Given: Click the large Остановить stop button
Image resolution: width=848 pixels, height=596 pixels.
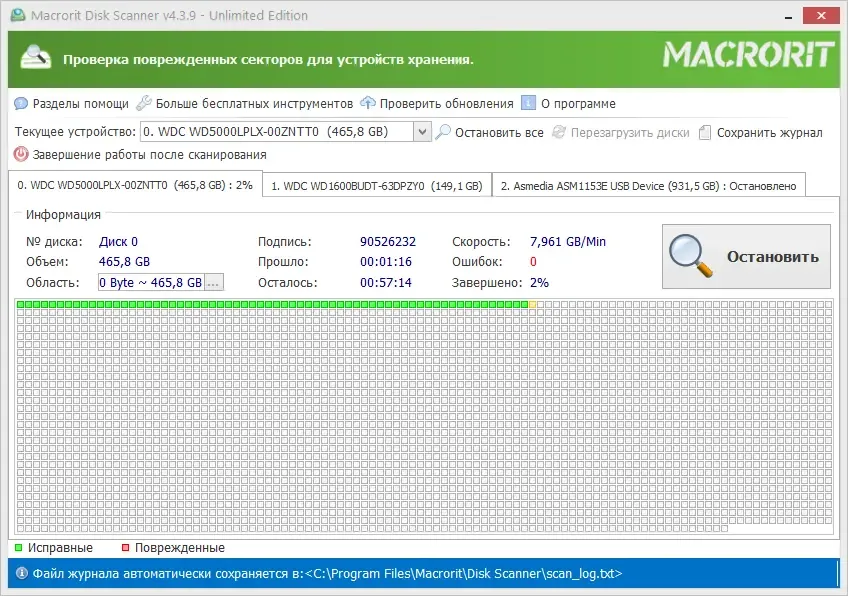Looking at the screenshot, I should 746,257.
